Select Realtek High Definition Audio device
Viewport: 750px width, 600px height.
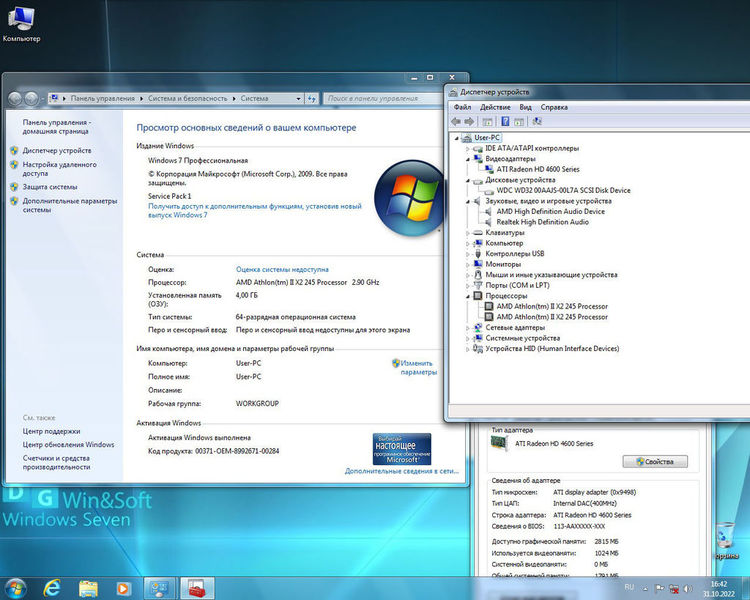tap(542, 222)
